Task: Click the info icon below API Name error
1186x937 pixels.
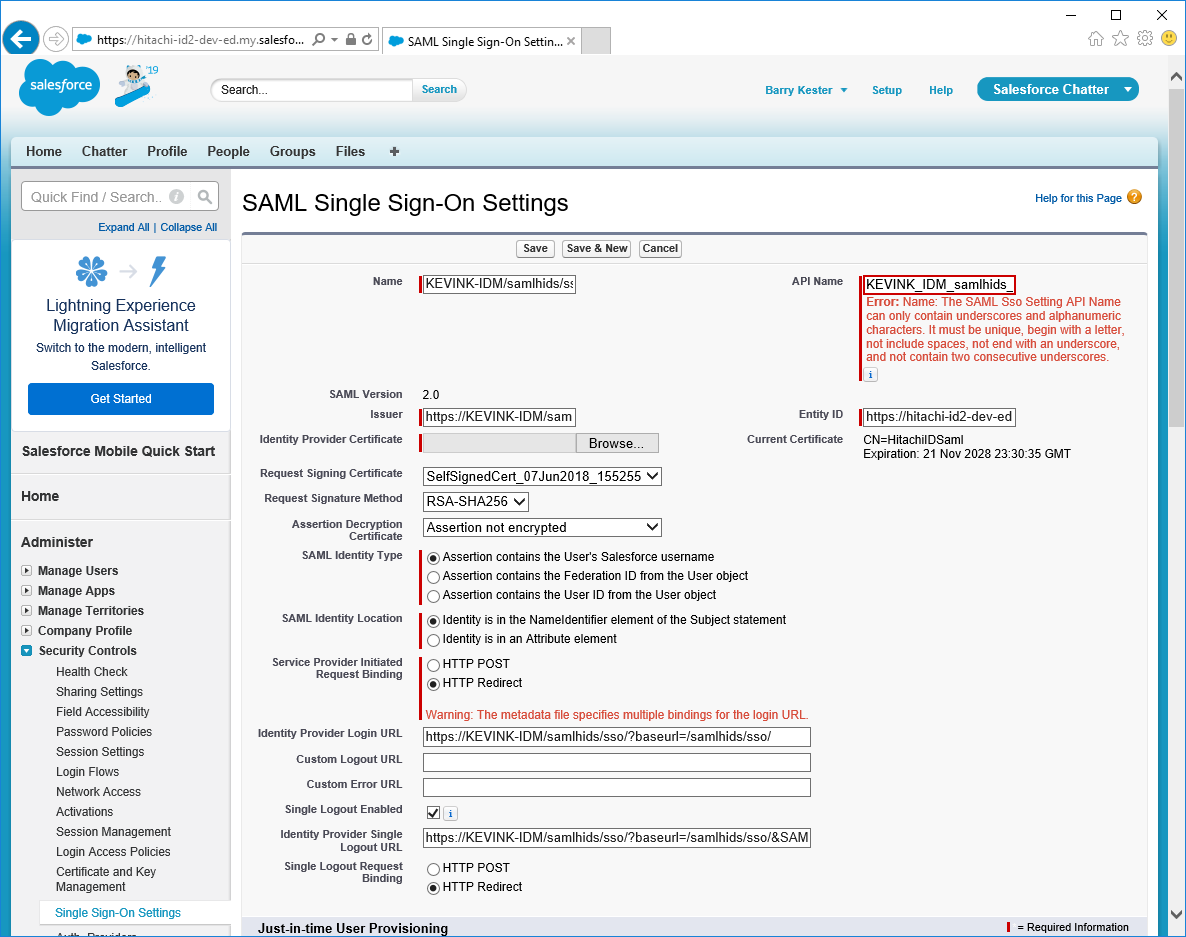Action: coord(870,374)
